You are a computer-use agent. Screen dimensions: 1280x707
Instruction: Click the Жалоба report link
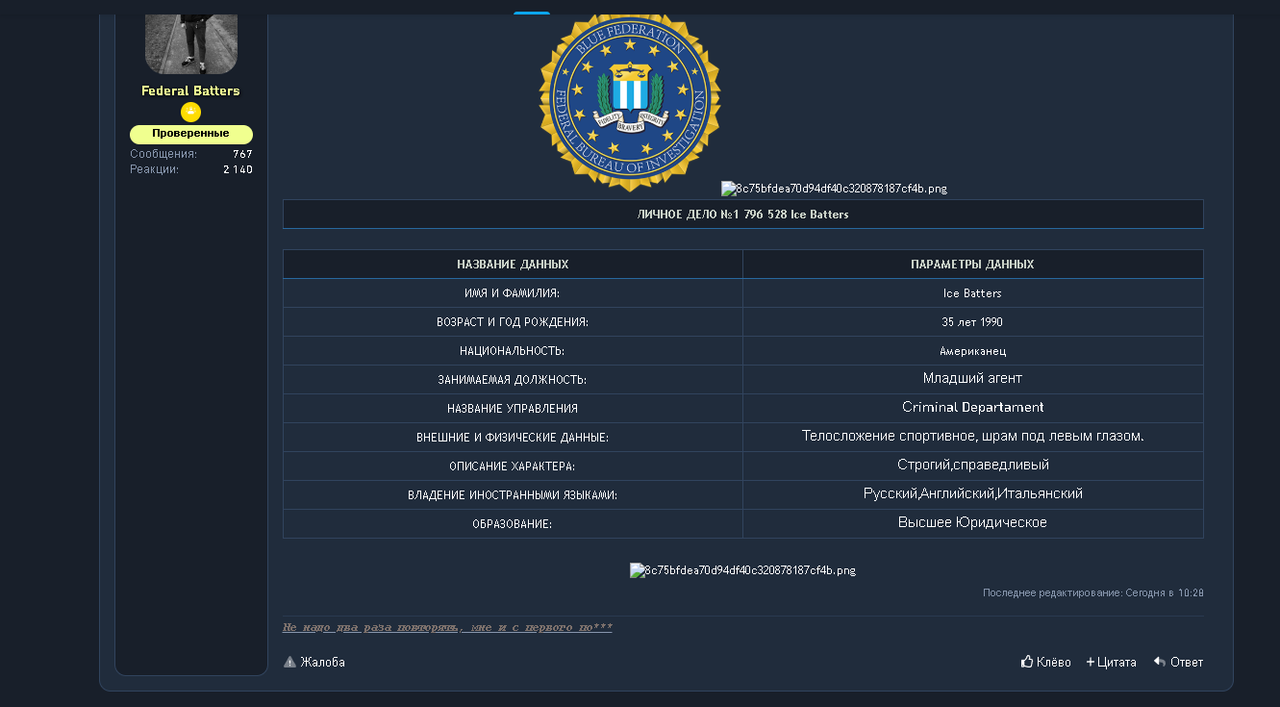(x=314, y=662)
